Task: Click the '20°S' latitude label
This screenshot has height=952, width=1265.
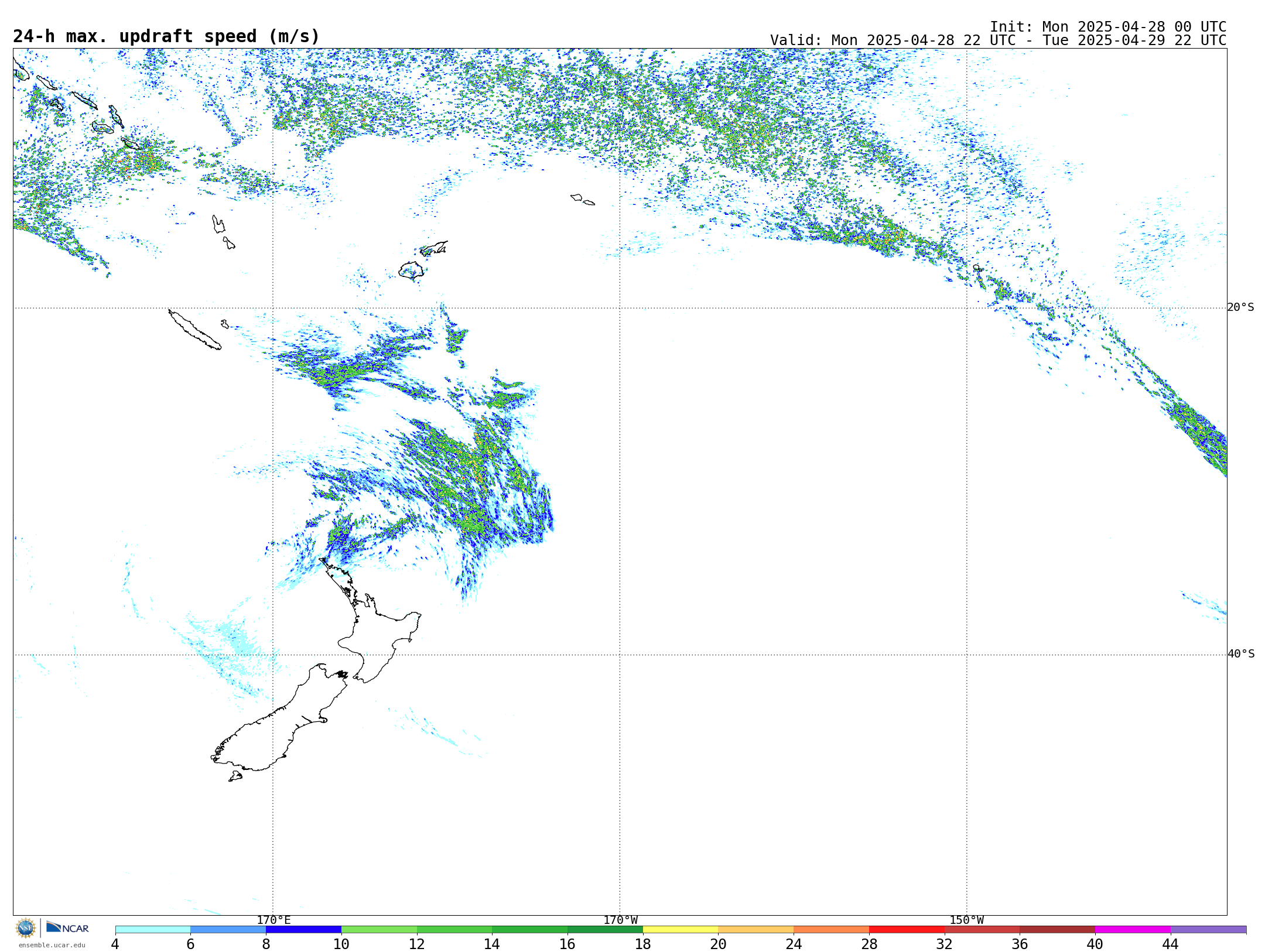Action: (x=1241, y=307)
